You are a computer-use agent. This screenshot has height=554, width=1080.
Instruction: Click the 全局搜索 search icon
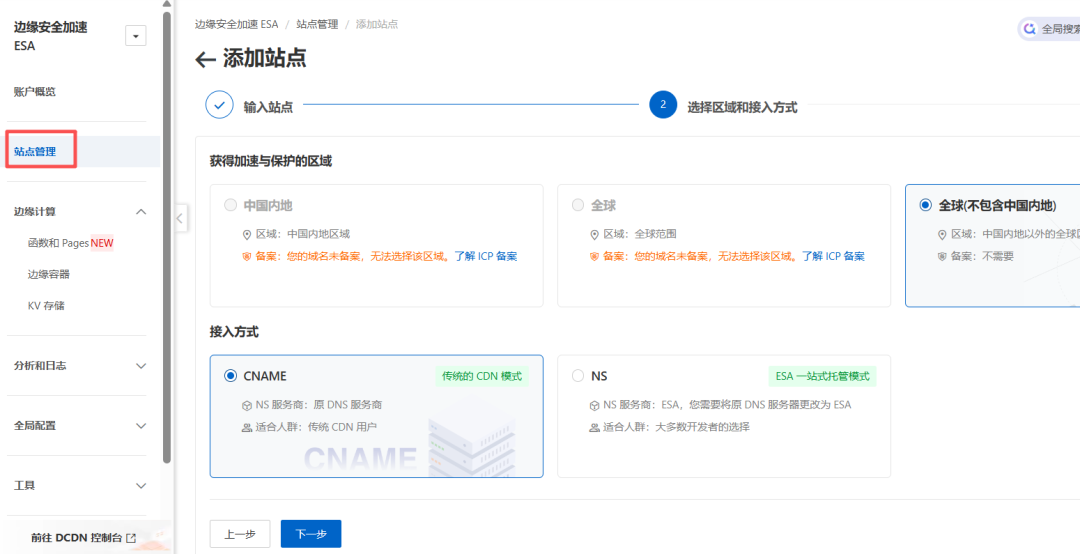tap(1029, 29)
